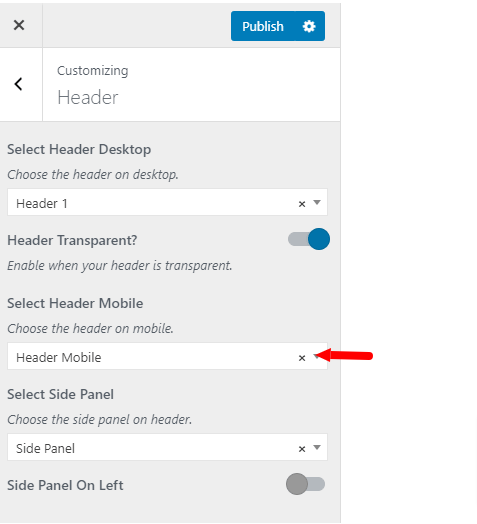Clear the Header 1 selection
Screen dimensions: 477x524
click(x=302, y=204)
